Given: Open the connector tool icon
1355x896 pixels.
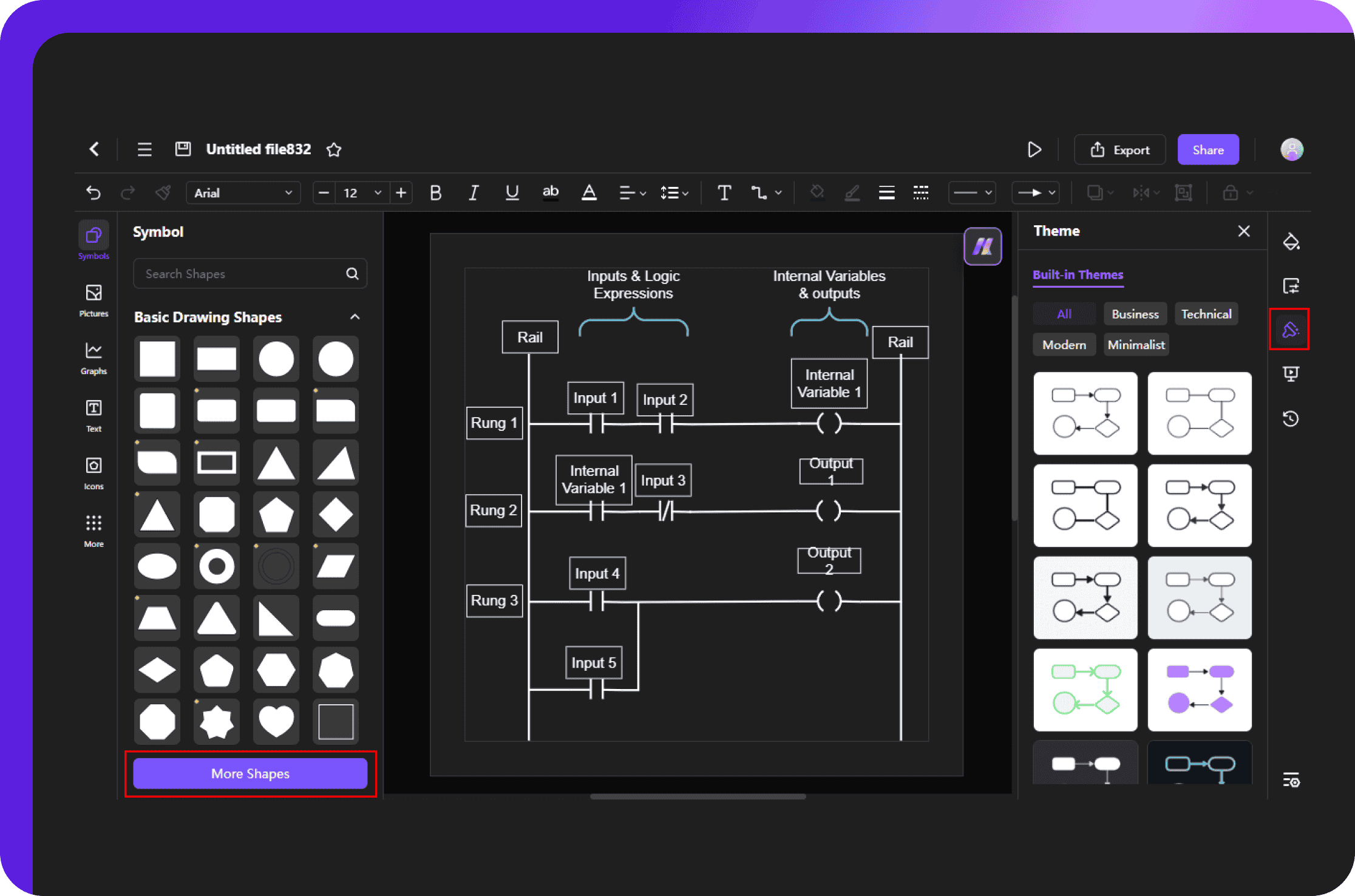Looking at the screenshot, I should click(759, 193).
